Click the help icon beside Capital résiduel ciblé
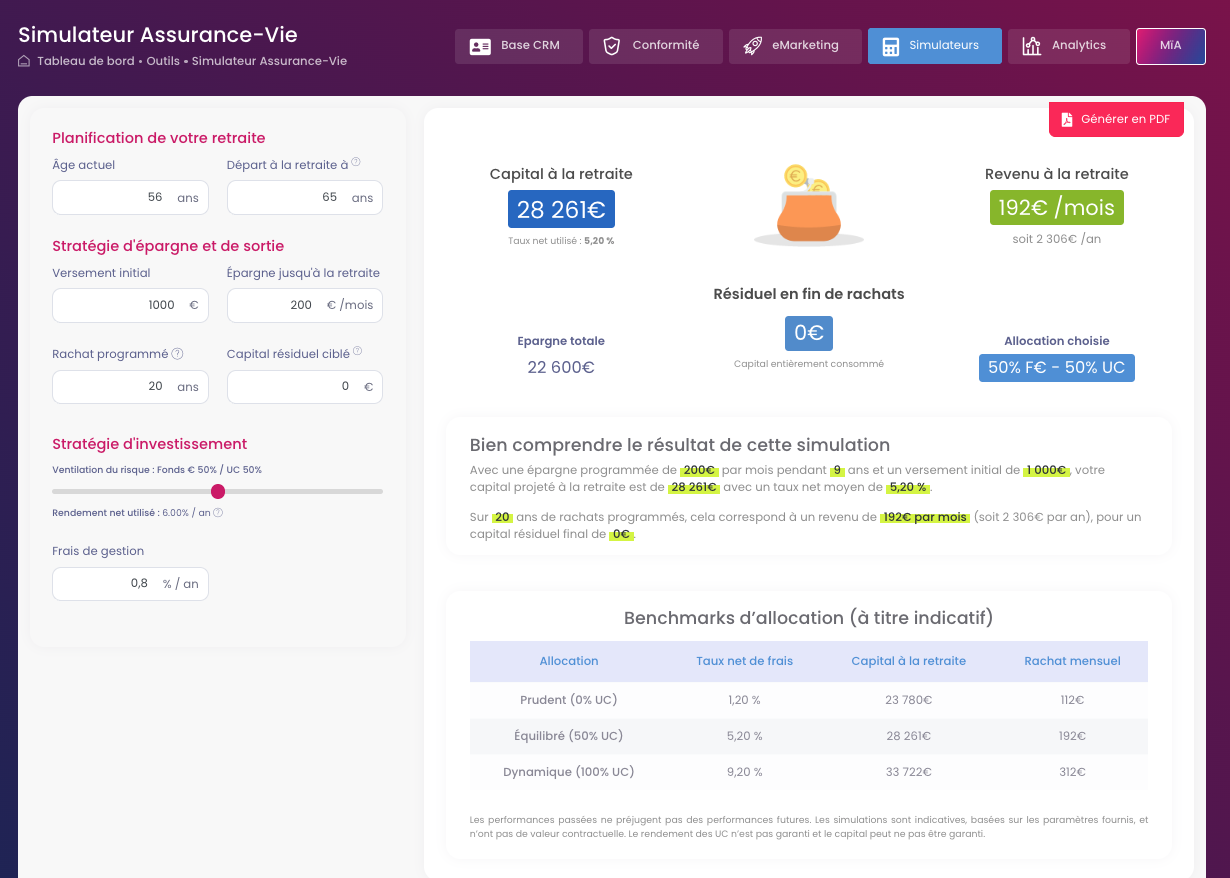 (x=357, y=351)
